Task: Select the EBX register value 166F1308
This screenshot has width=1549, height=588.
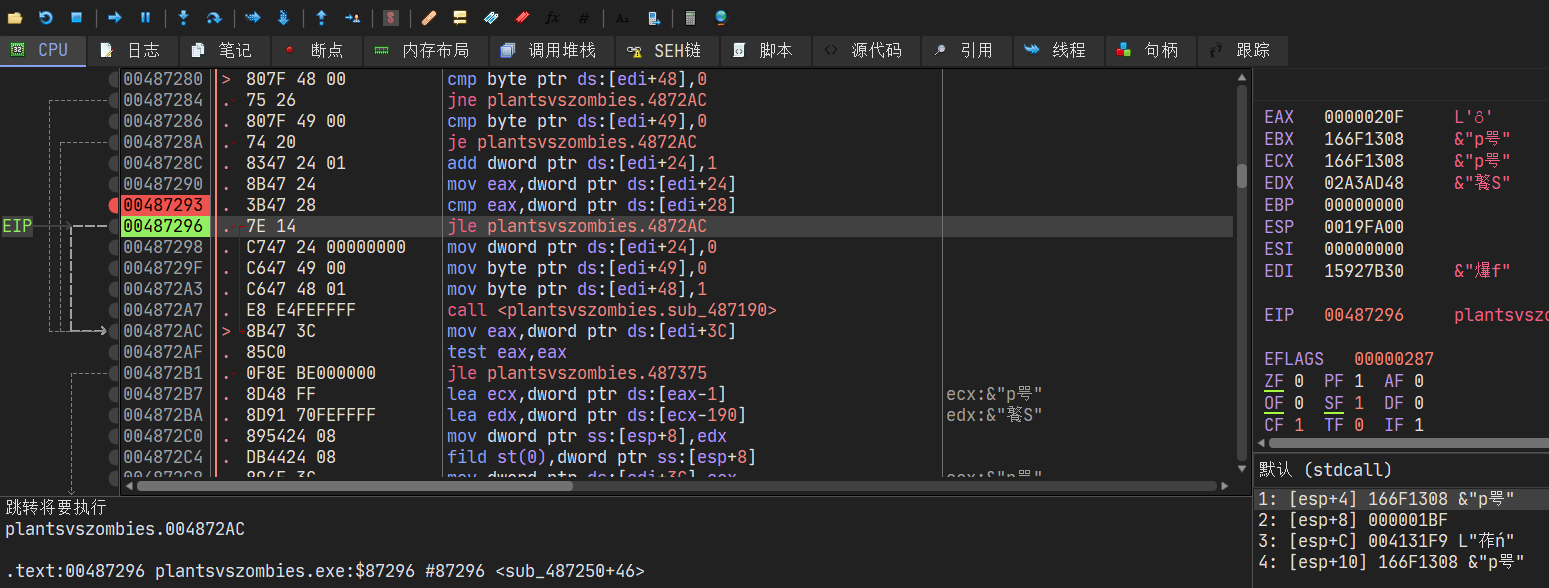Action: (1364, 139)
